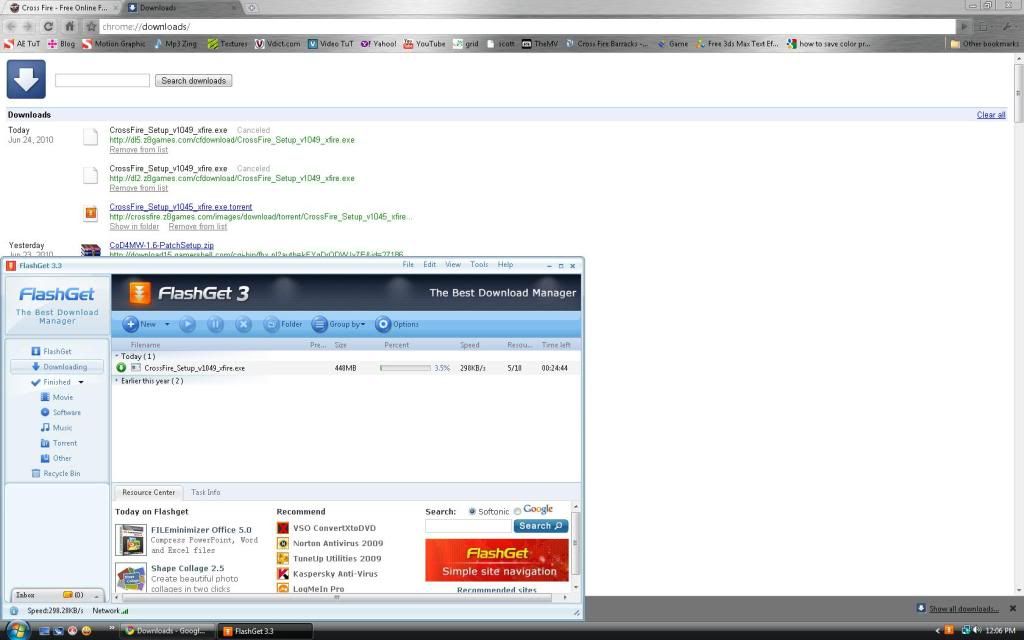Switch to the Task Info tab

[x=205, y=492]
